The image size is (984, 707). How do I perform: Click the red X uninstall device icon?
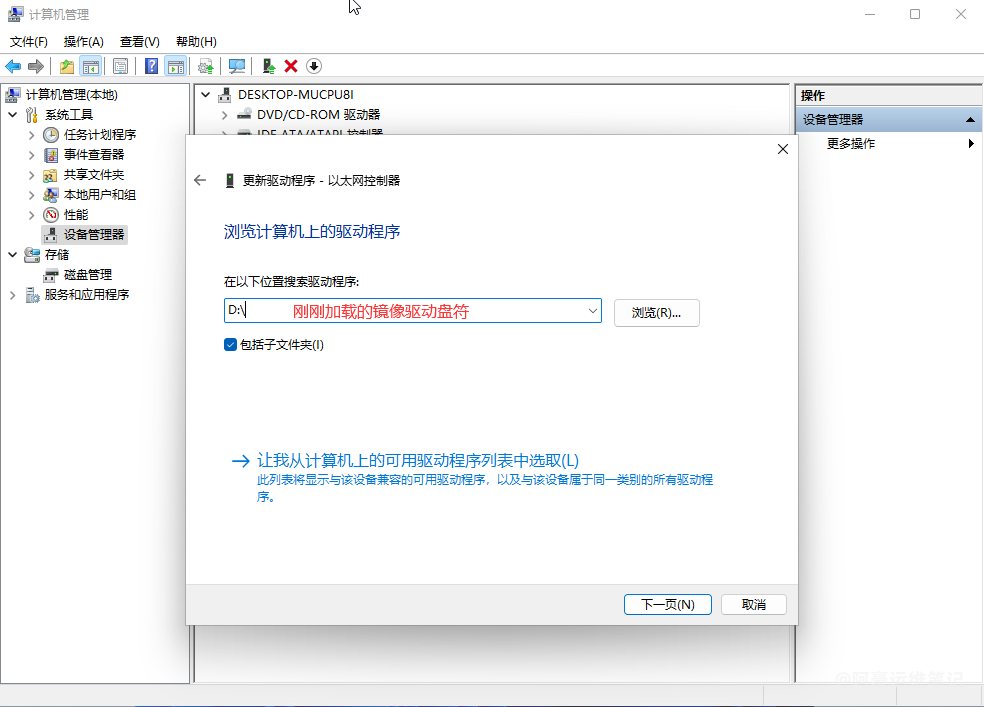click(291, 66)
